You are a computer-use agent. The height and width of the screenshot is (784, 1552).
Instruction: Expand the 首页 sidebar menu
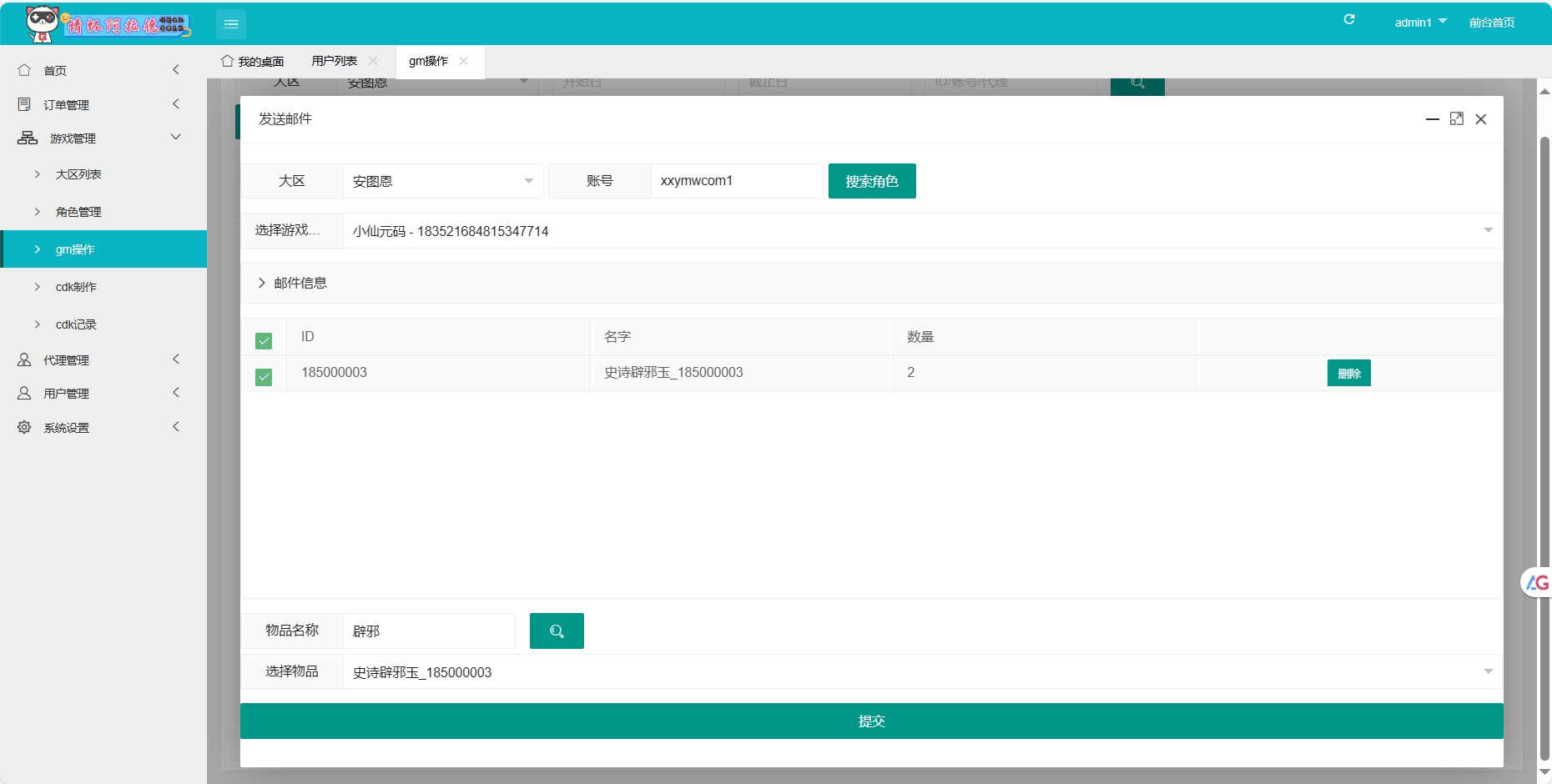(103, 70)
